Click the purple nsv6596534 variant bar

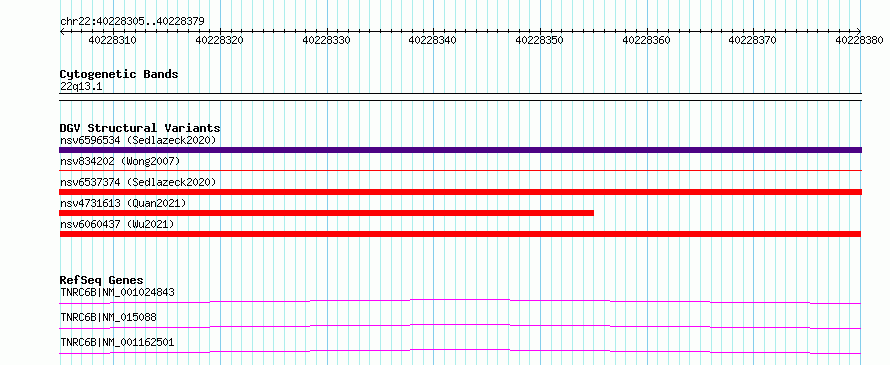tap(460, 150)
